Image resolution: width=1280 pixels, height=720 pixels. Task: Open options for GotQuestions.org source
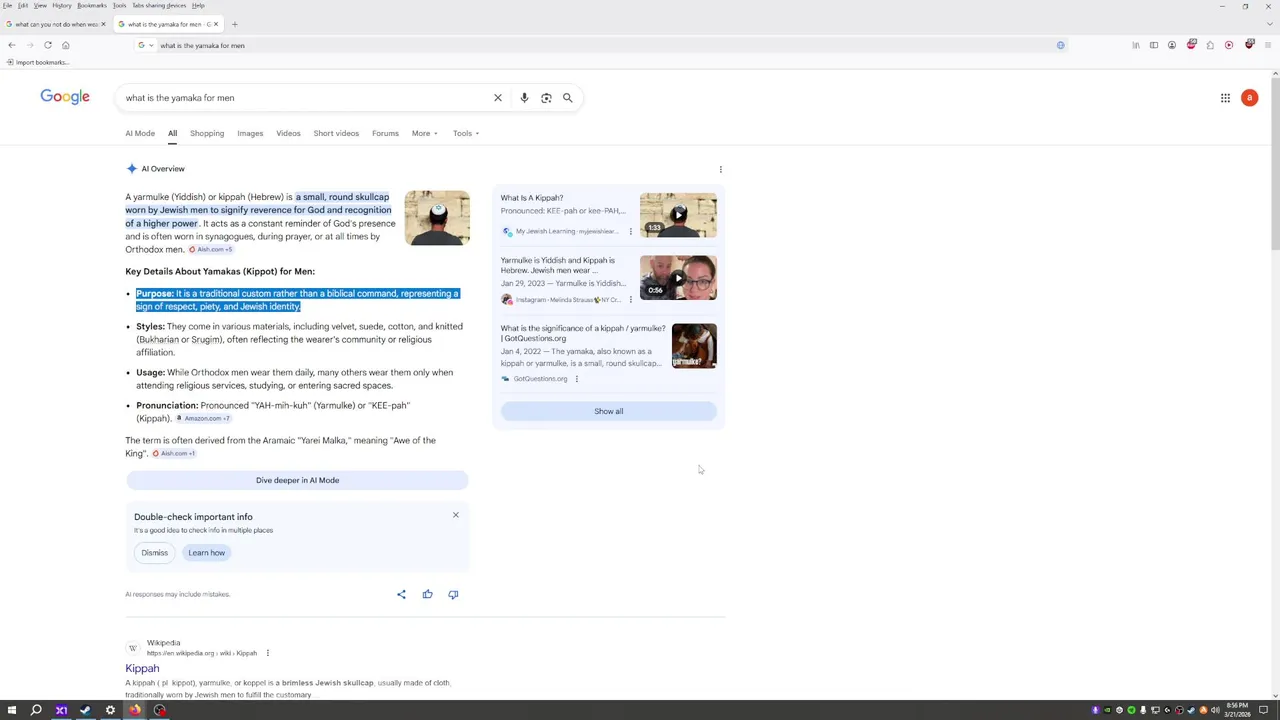tap(576, 379)
